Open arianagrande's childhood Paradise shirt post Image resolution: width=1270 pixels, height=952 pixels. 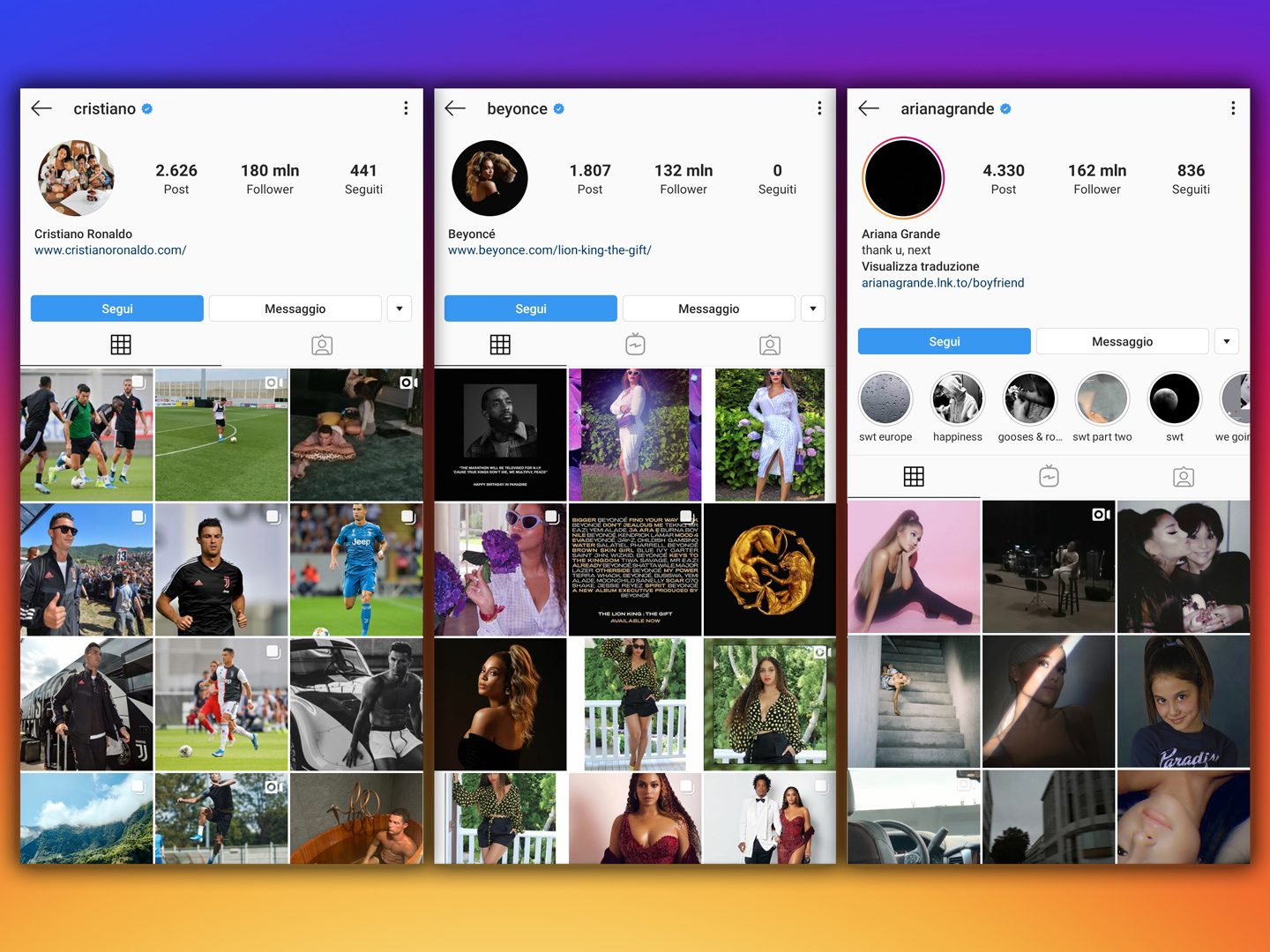[x=1184, y=702]
